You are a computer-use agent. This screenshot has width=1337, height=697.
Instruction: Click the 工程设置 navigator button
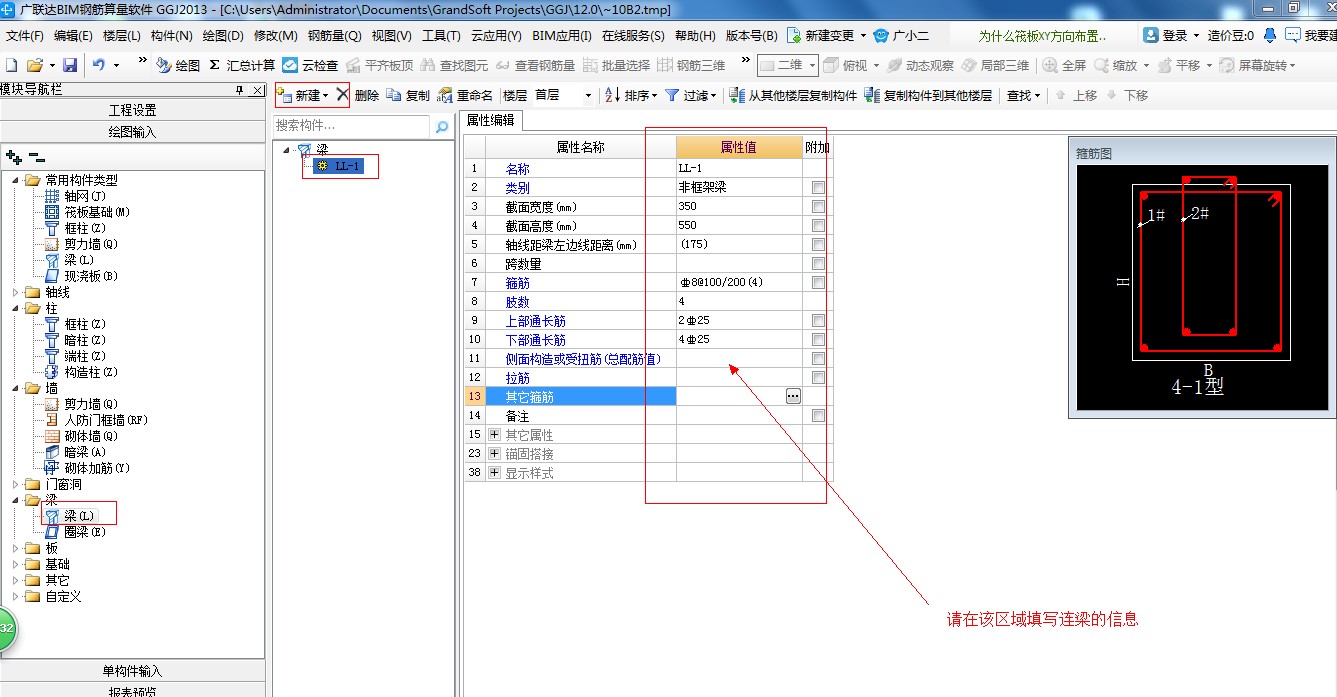pyautogui.click(x=132, y=110)
